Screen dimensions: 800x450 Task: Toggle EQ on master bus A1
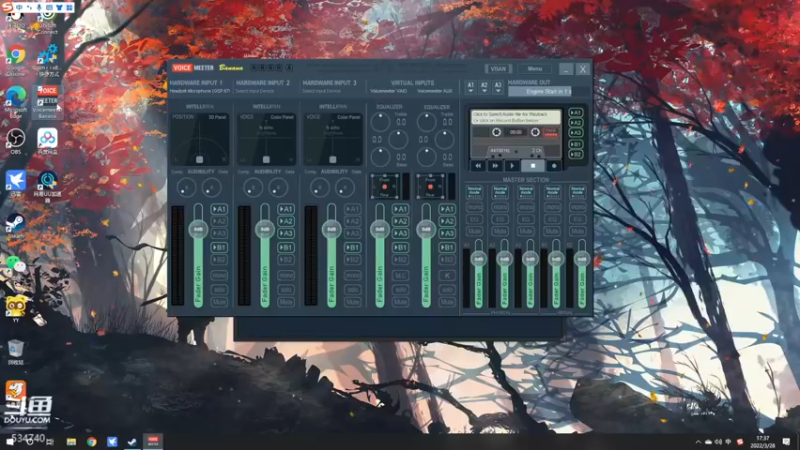(x=474, y=219)
